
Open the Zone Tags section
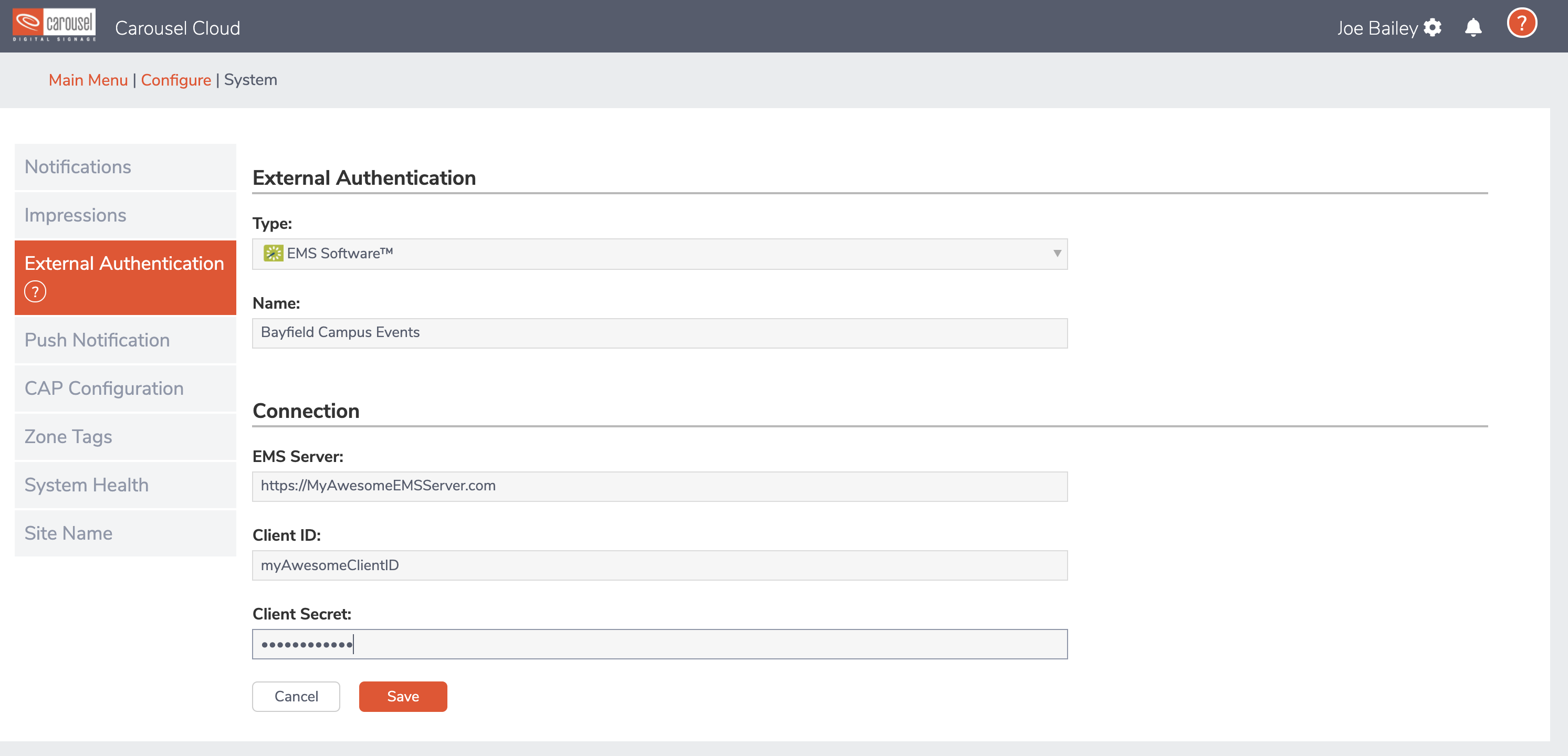click(126, 436)
